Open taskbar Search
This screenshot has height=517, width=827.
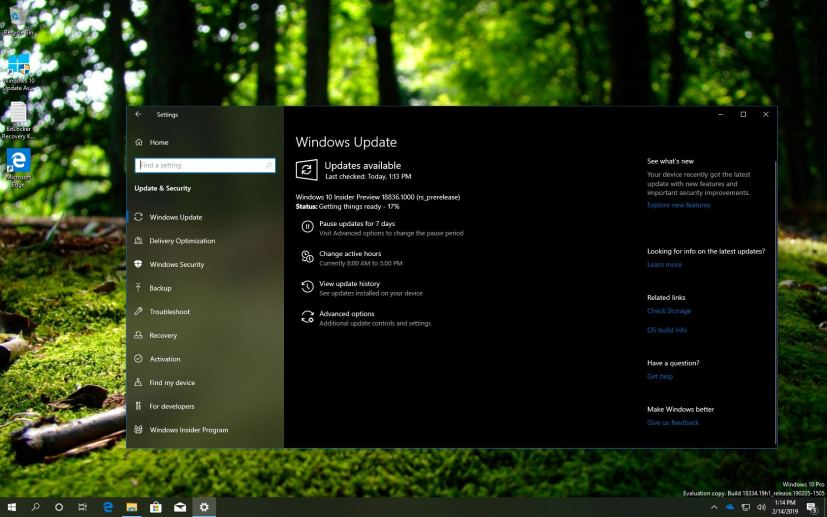35,507
